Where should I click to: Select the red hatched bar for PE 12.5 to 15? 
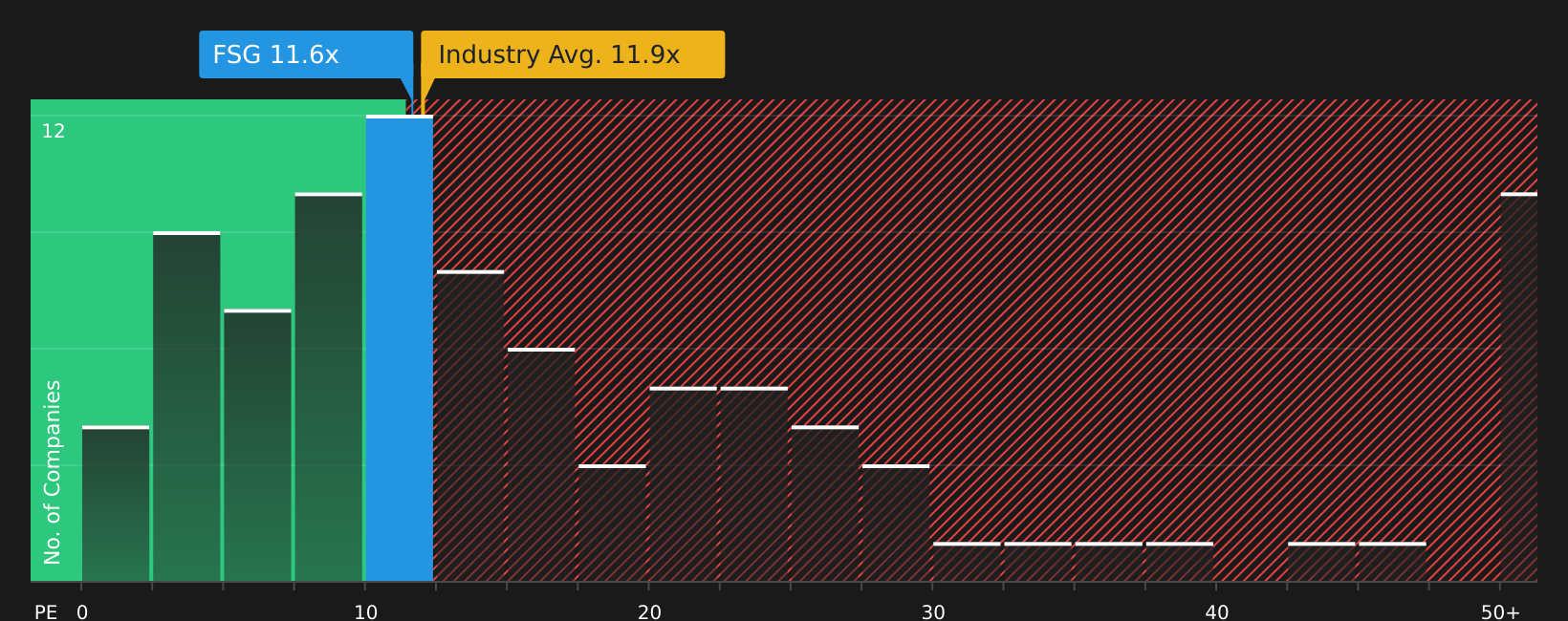[470, 426]
